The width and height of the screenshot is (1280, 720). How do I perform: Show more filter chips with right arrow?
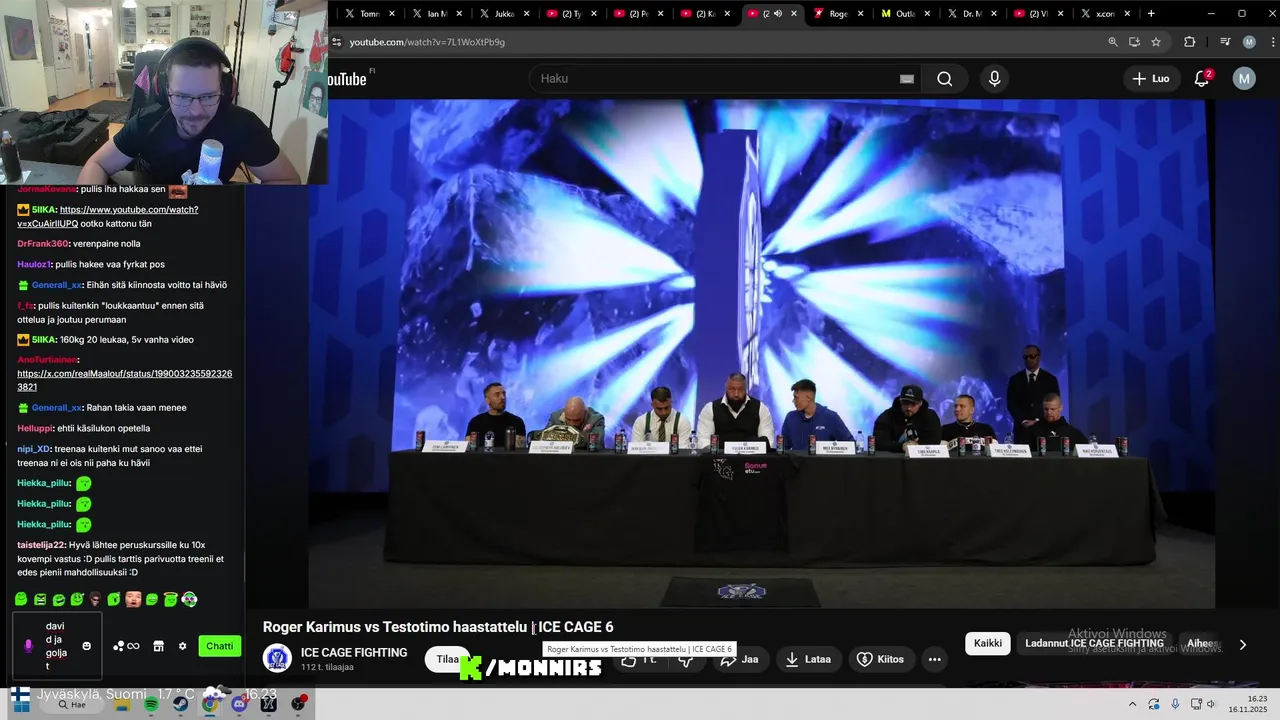[1243, 644]
